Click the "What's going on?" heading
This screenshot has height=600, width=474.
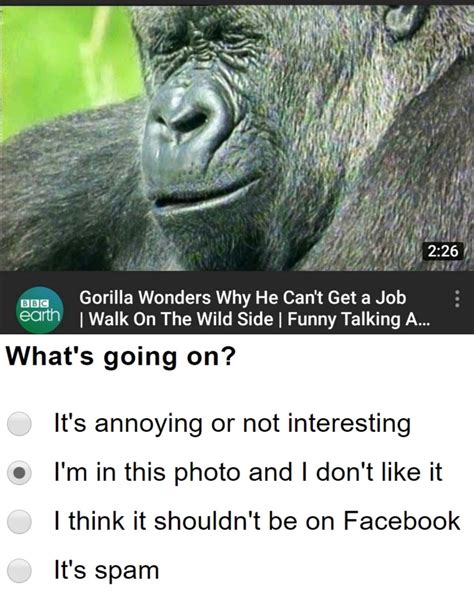tap(121, 357)
